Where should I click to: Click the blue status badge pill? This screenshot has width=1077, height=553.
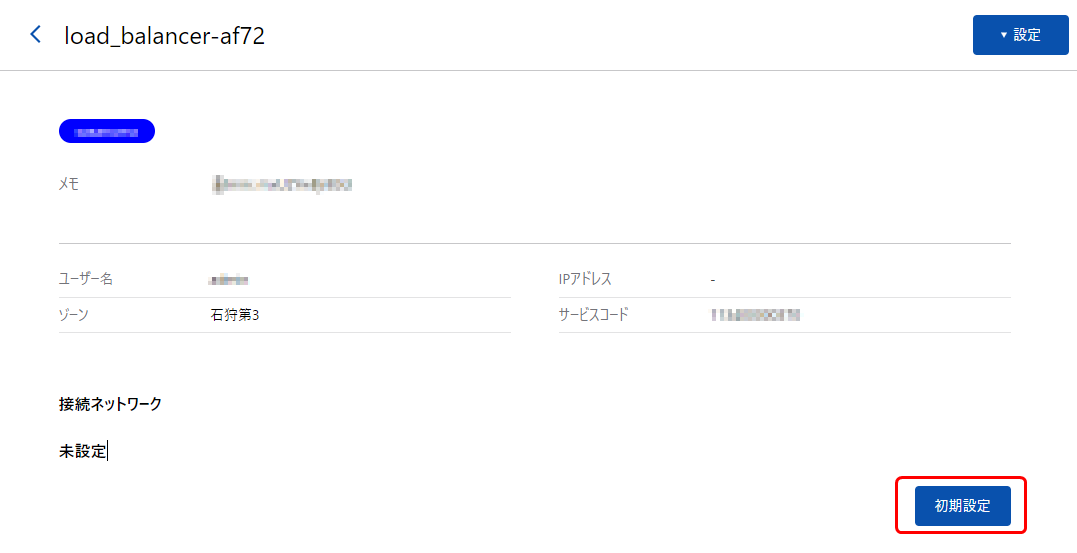[106, 131]
